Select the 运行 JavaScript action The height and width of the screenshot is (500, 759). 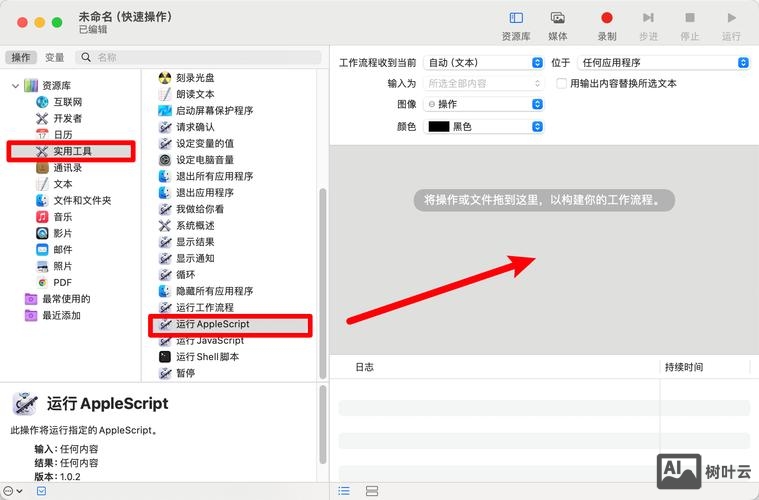coord(201,341)
